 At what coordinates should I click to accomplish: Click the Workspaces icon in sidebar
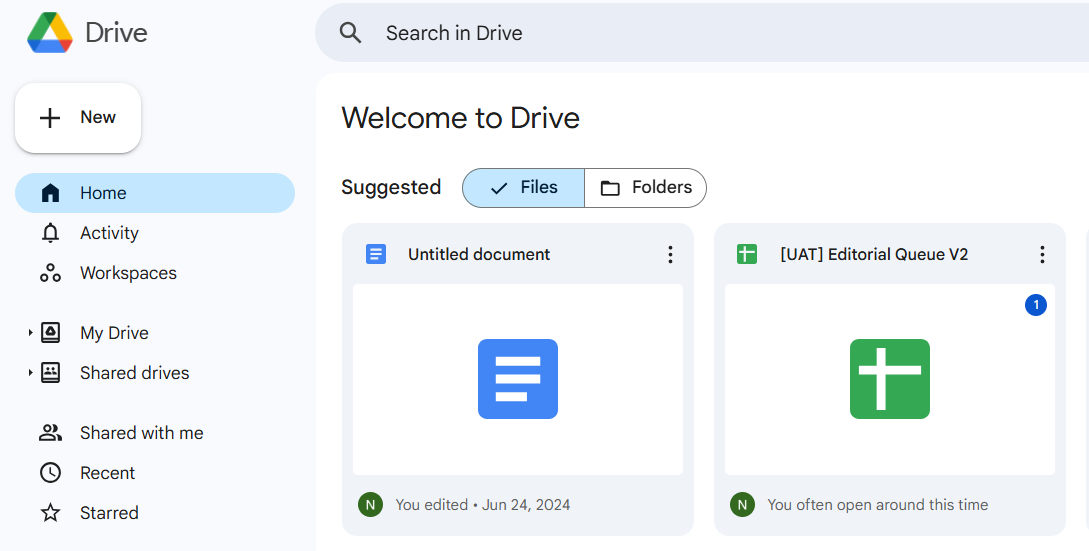(50, 273)
